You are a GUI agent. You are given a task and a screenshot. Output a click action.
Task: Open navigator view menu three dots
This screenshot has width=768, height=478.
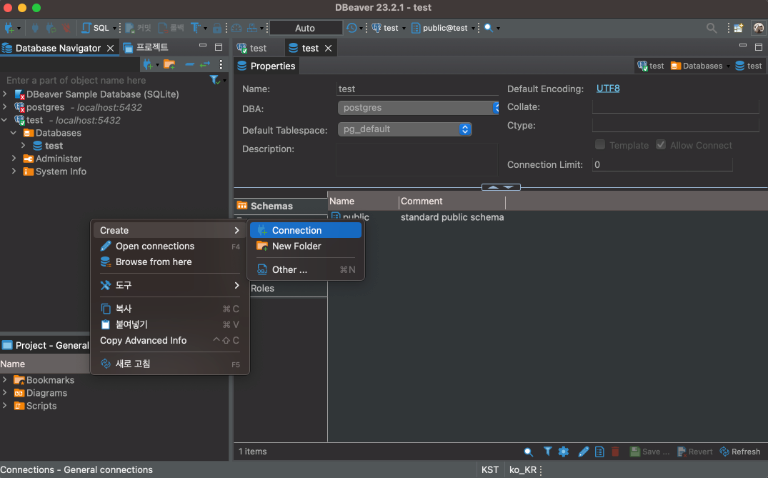pyautogui.click(x=221, y=64)
